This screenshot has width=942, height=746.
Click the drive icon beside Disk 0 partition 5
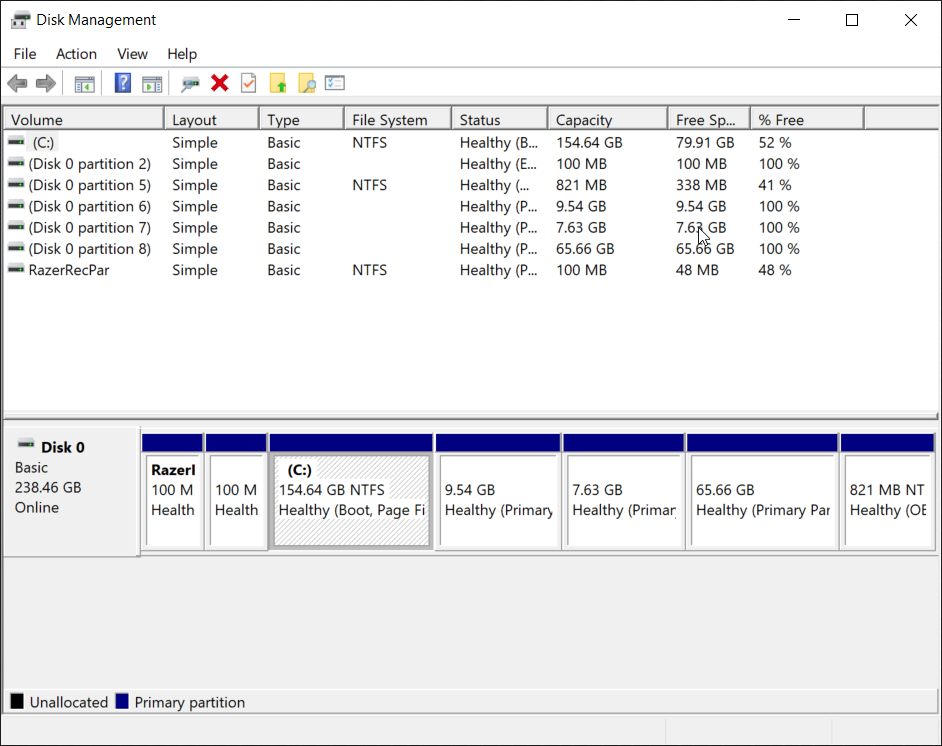pos(16,184)
